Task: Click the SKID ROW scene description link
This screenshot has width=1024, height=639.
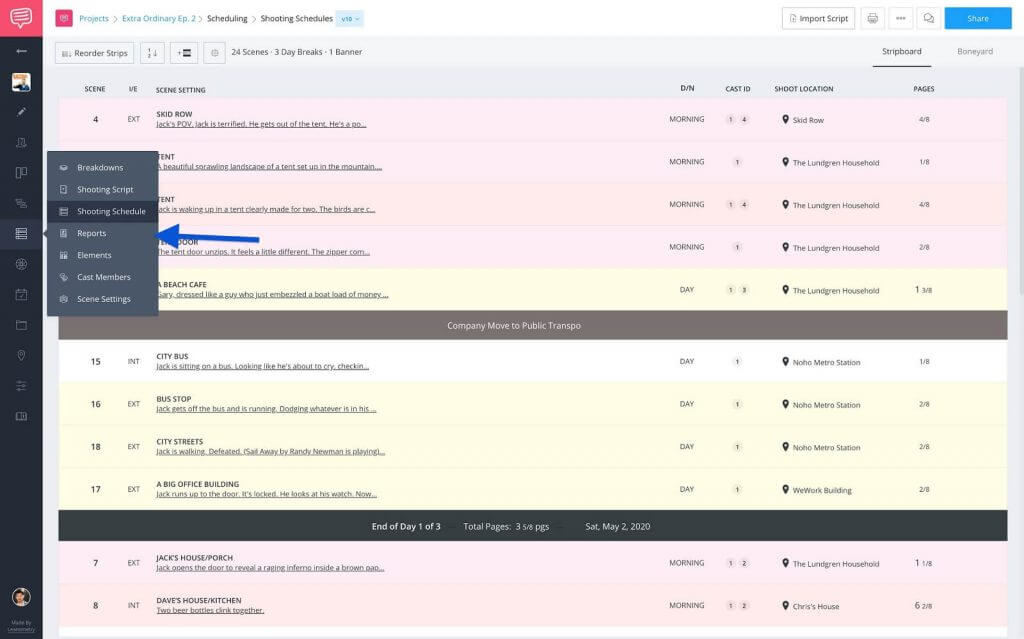Action: pyautogui.click(x=261, y=124)
